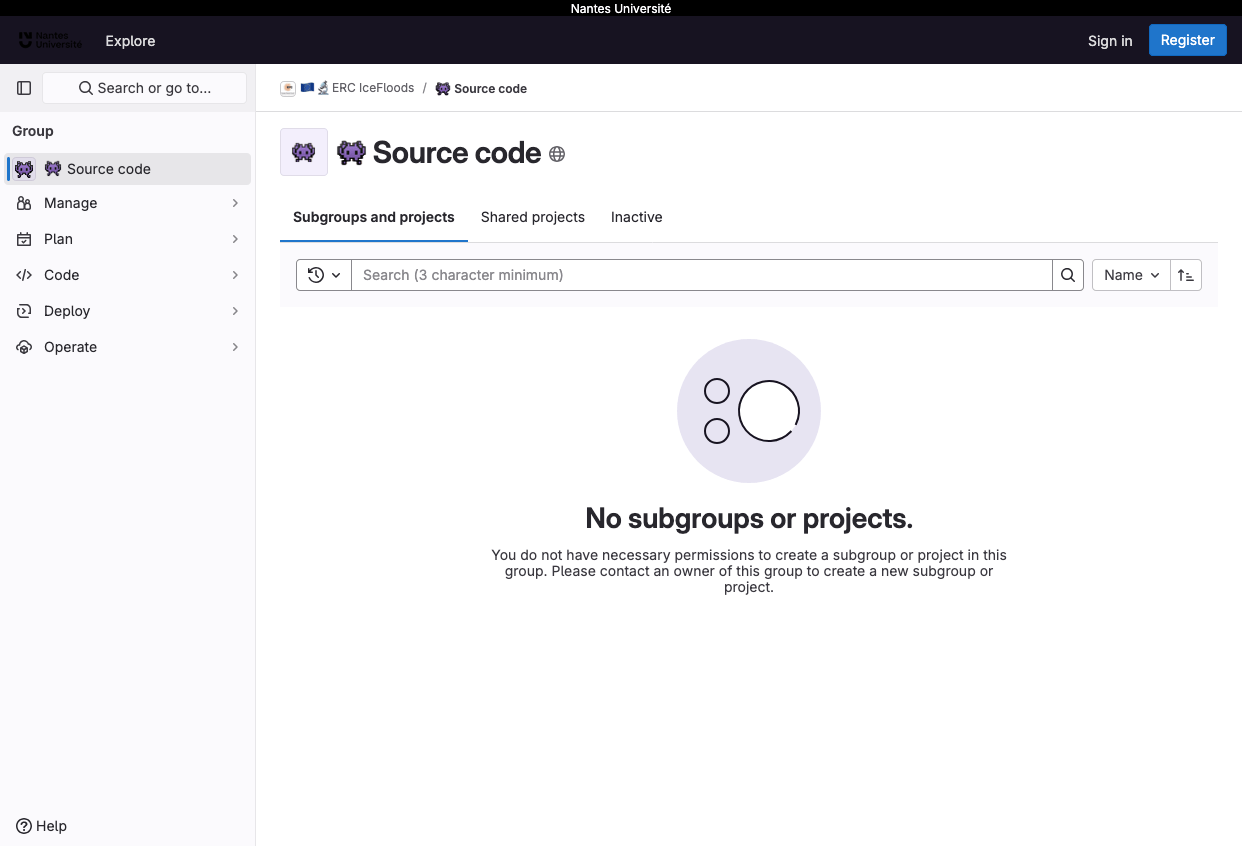Click the magnifying glass search button
Screen dimensions: 1242x846
pyautogui.click(x=1068, y=275)
